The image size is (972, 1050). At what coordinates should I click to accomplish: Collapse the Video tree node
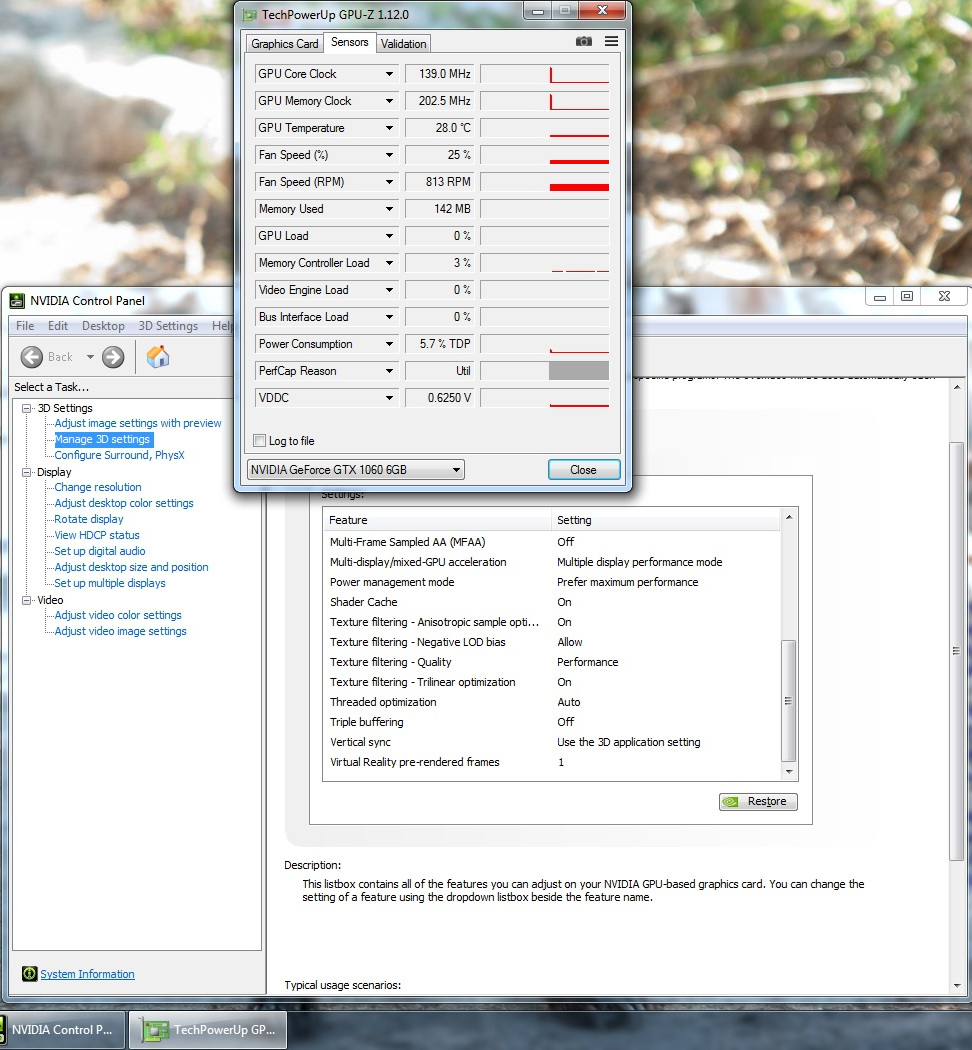27,600
